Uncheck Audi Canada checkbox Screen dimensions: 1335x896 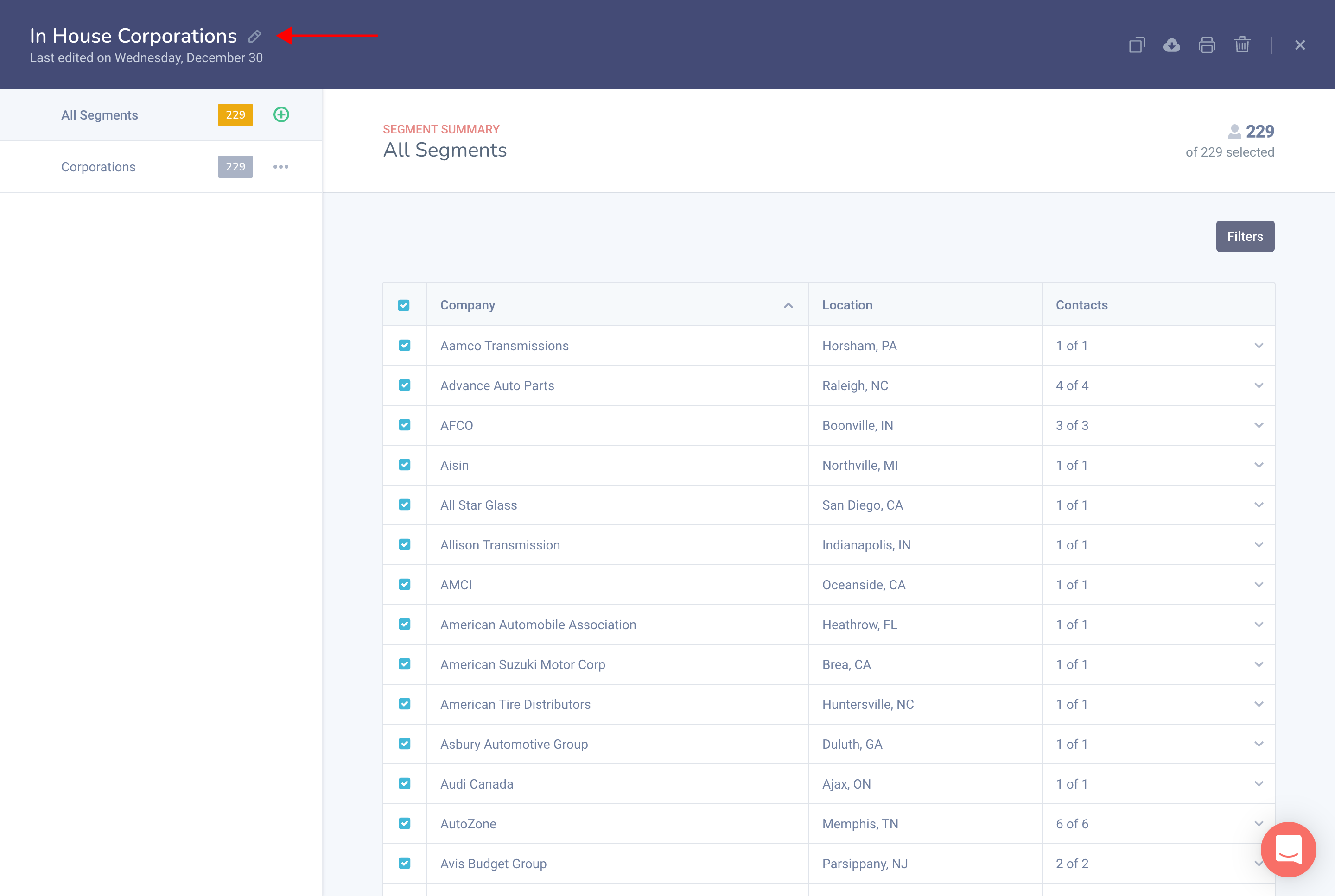(x=405, y=784)
